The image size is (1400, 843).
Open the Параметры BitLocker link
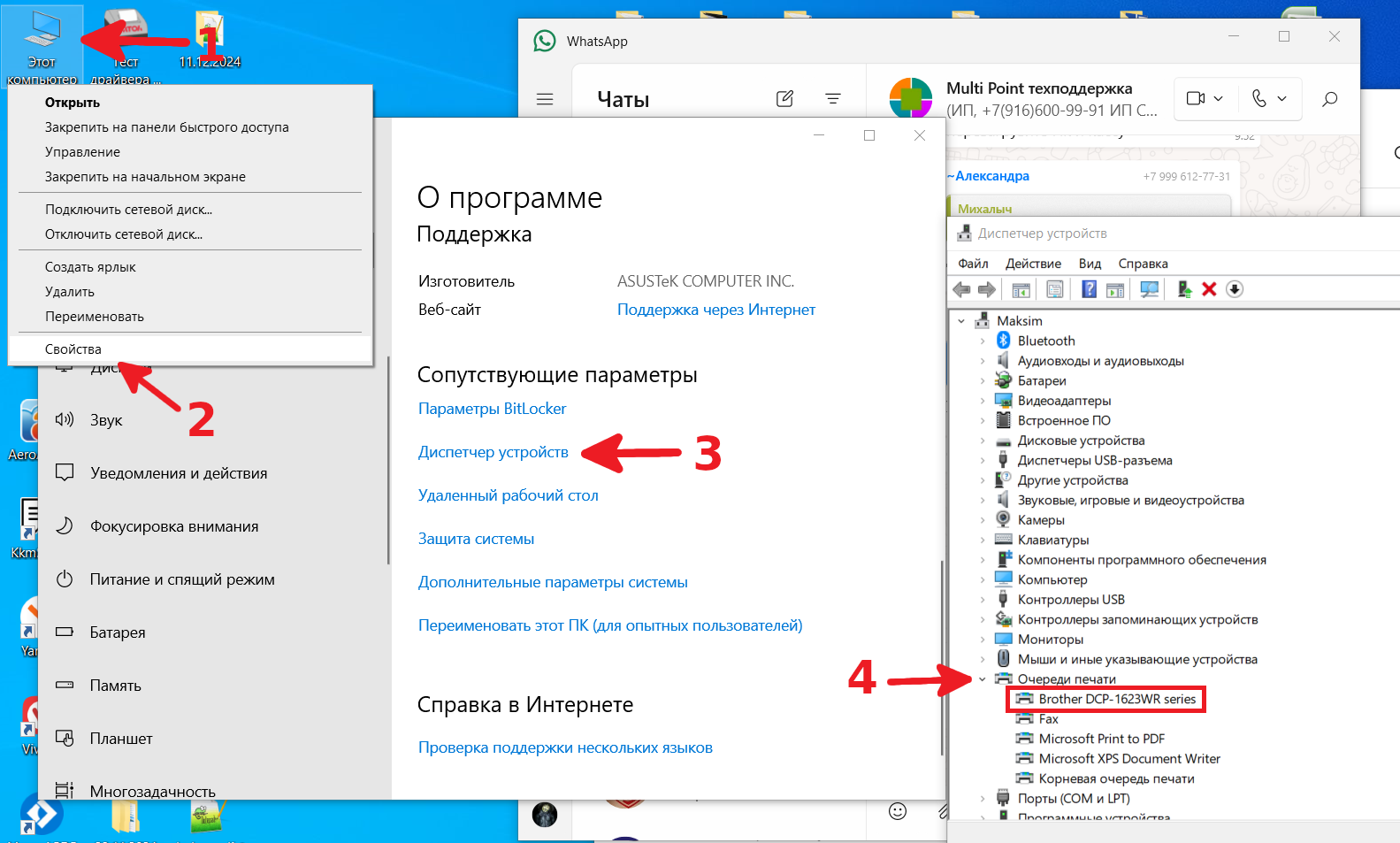[x=492, y=409]
